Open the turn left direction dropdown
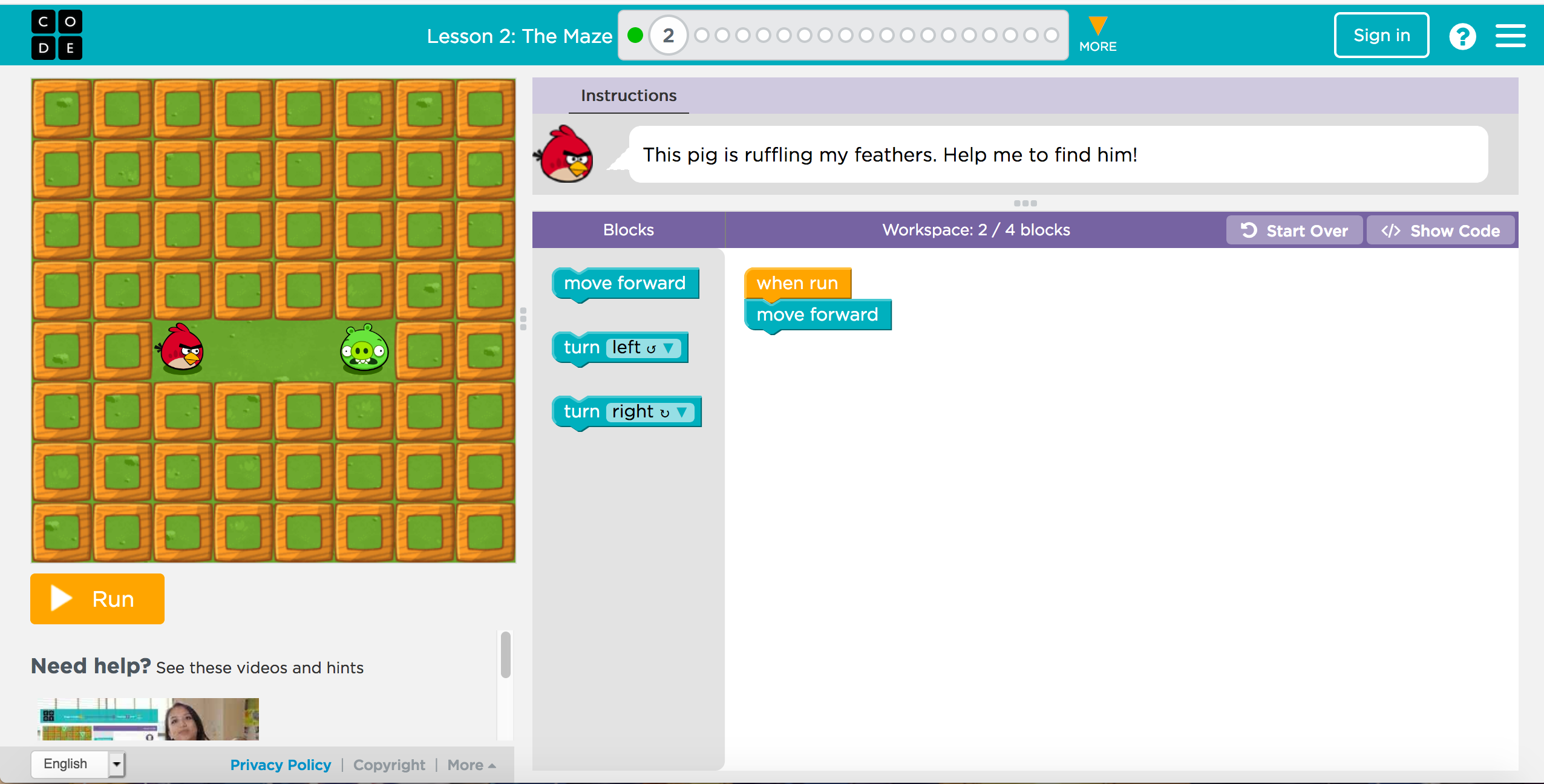Image resolution: width=1544 pixels, height=784 pixels. 644,348
